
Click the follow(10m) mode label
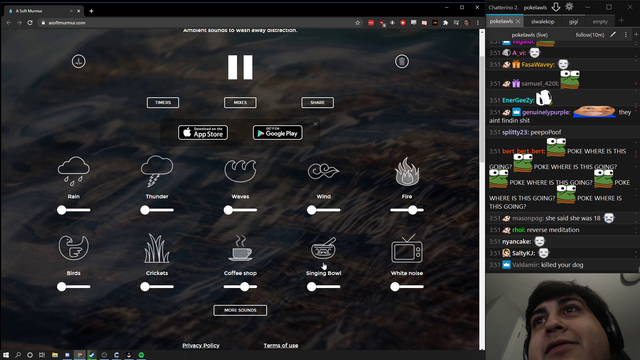(x=590, y=35)
